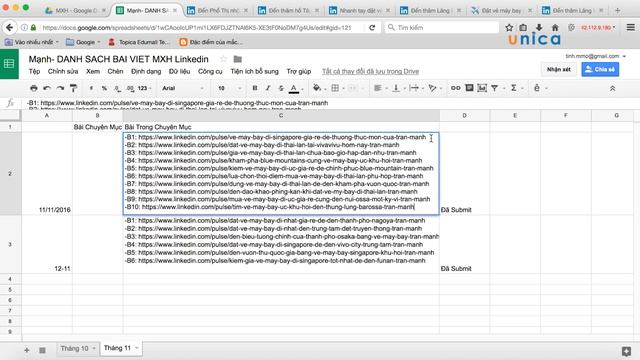Switch to the Tháng 10 sheet tab
This screenshot has height=360, width=640.
point(74,348)
